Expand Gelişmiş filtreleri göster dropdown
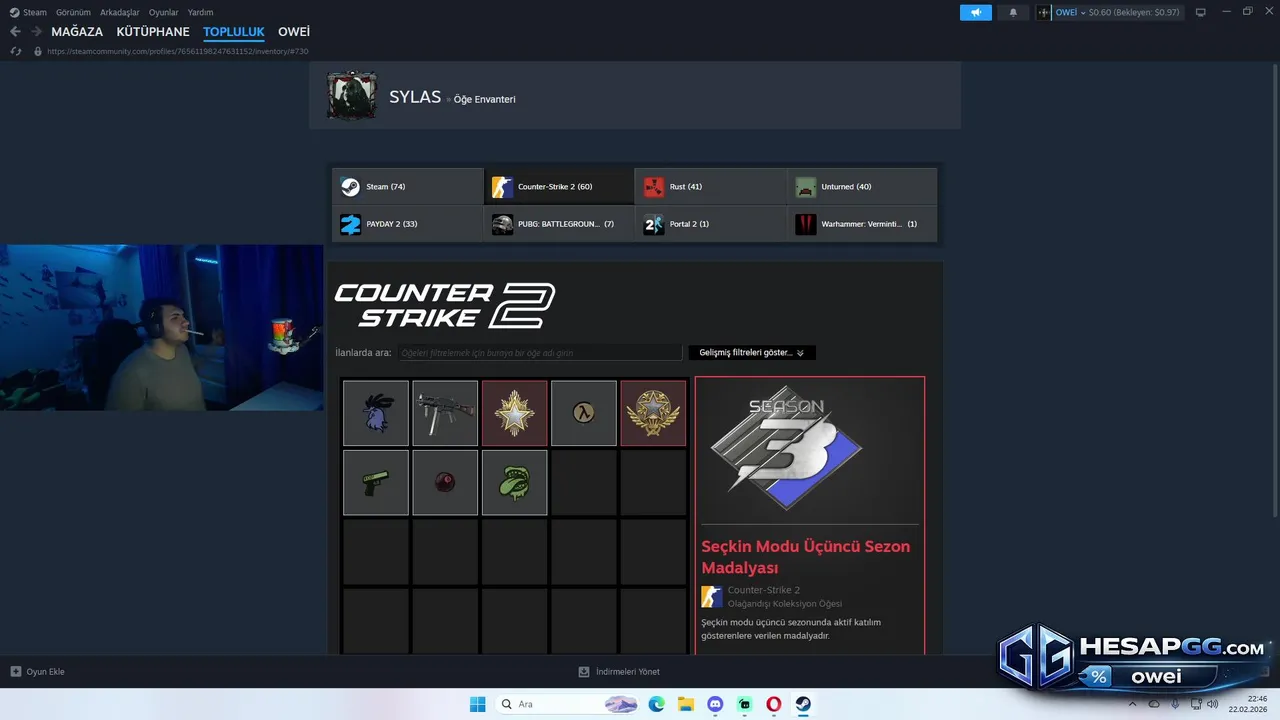This screenshot has height=720, width=1280. [x=752, y=353]
